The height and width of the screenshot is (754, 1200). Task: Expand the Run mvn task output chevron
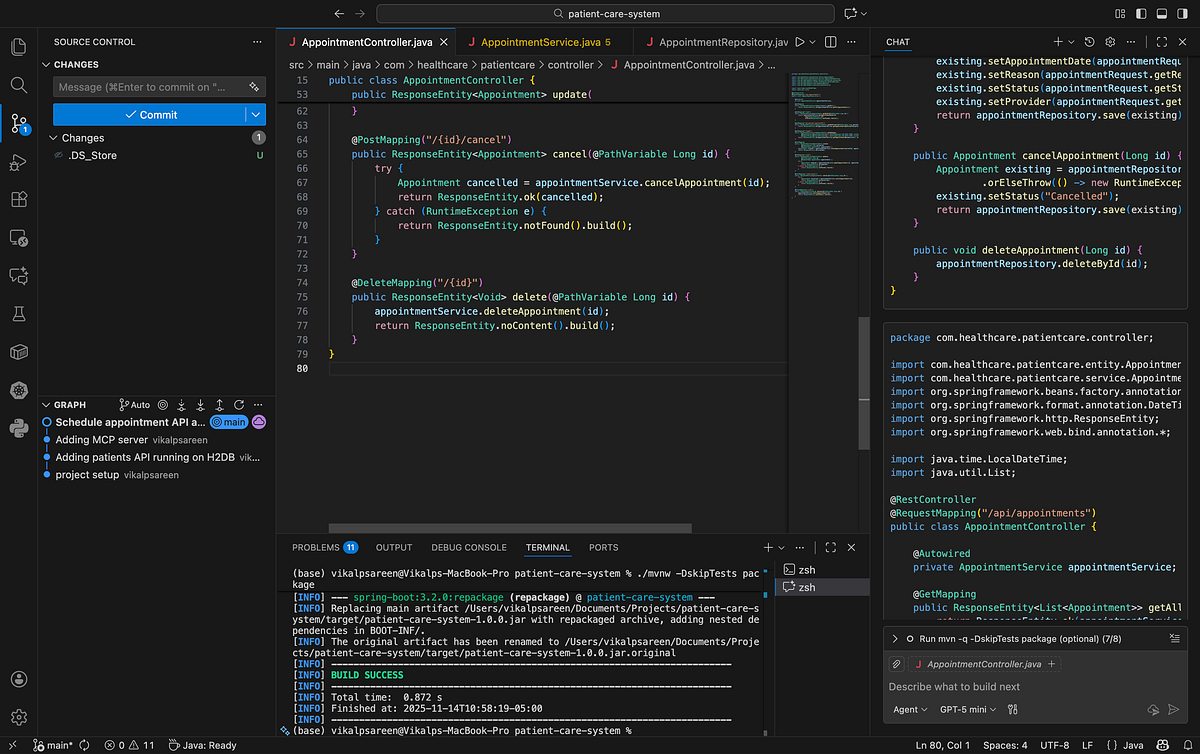(x=895, y=638)
